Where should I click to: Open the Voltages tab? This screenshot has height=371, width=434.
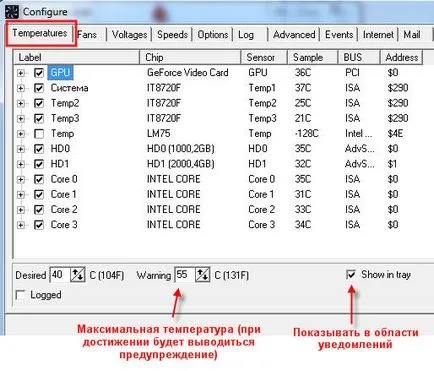(x=129, y=35)
